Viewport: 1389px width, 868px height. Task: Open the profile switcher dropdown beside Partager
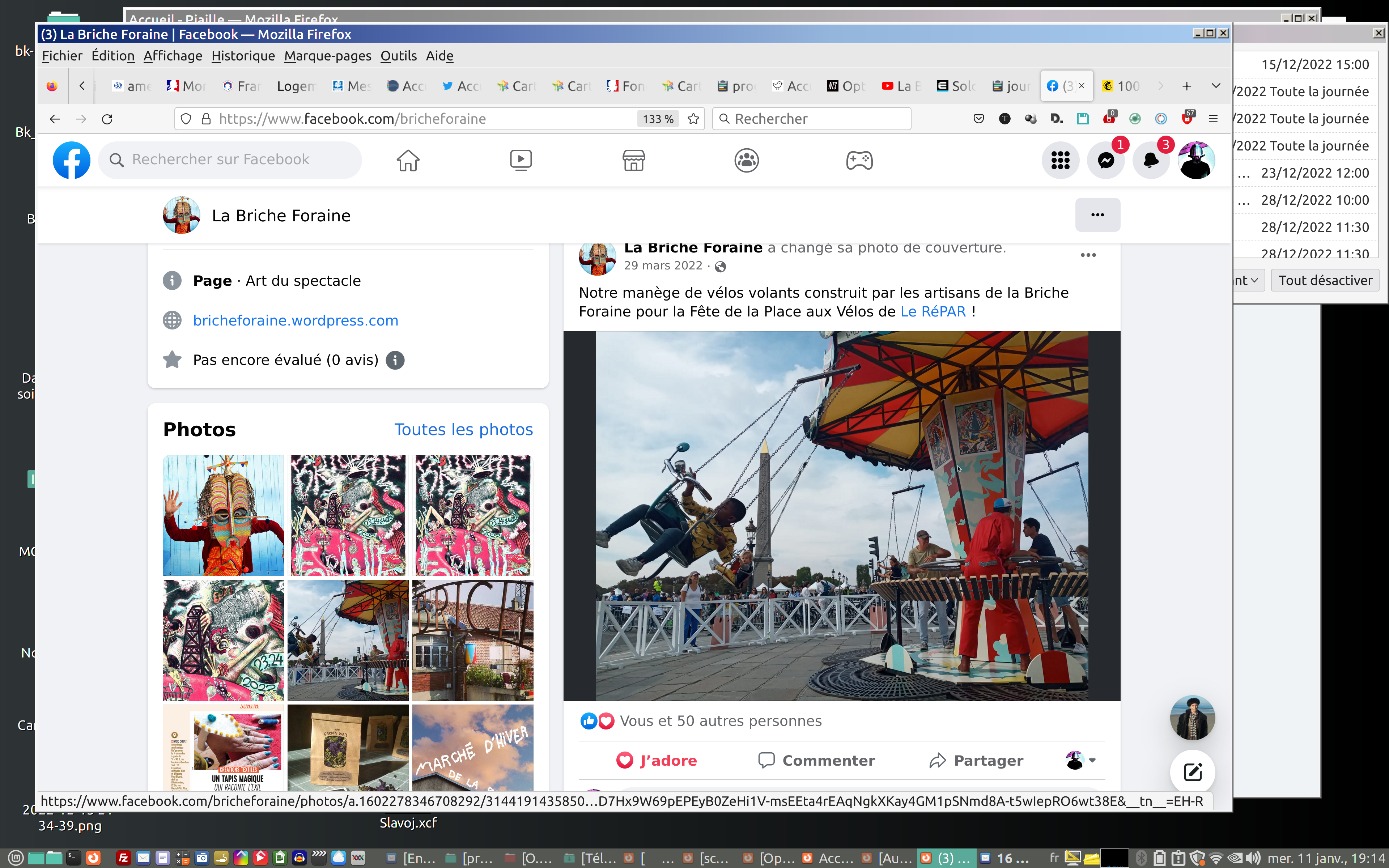point(1081,760)
